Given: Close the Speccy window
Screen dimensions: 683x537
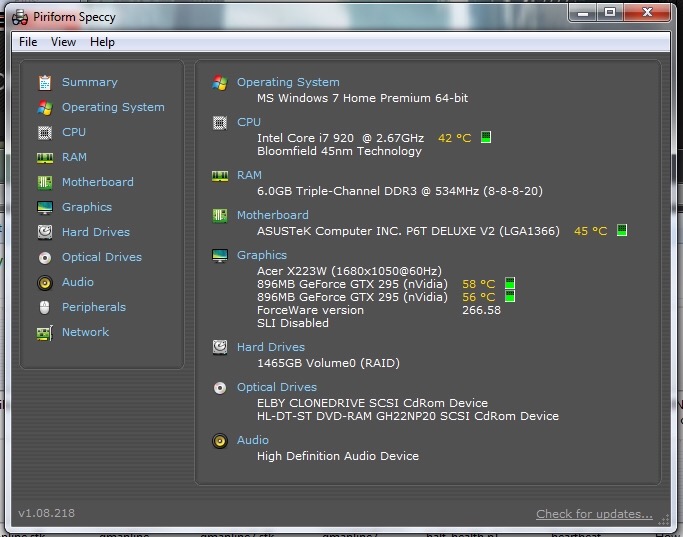Looking at the screenshot, I should 647,13.
